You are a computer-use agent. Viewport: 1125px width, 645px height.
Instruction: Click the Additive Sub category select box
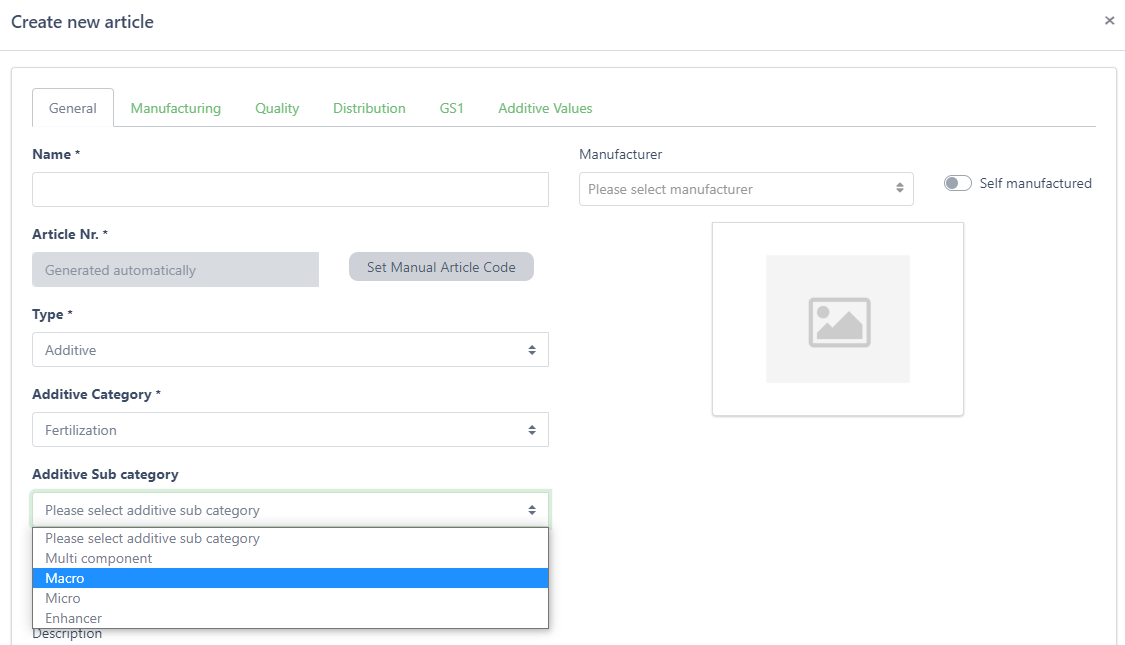(x=290, y=510)
